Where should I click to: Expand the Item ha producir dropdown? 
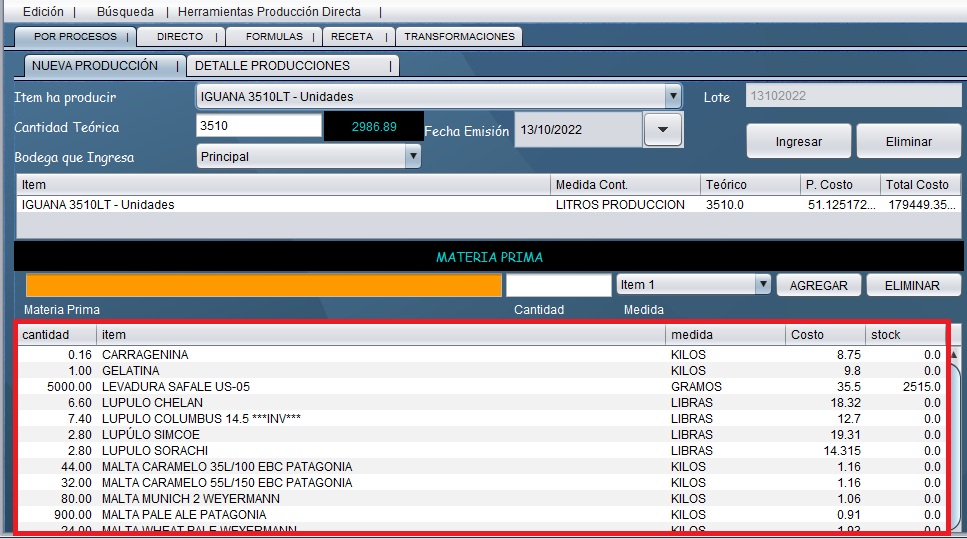(673, 97)
